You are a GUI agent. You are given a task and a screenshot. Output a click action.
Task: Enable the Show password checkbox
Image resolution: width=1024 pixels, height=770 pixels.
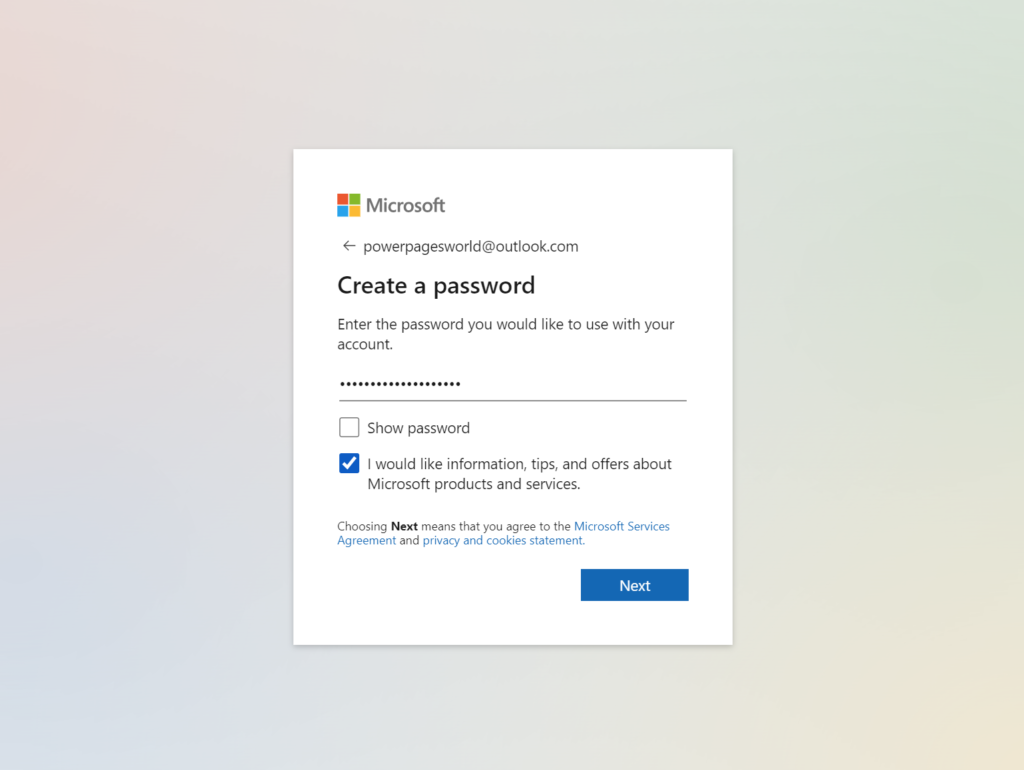[349, 427]
